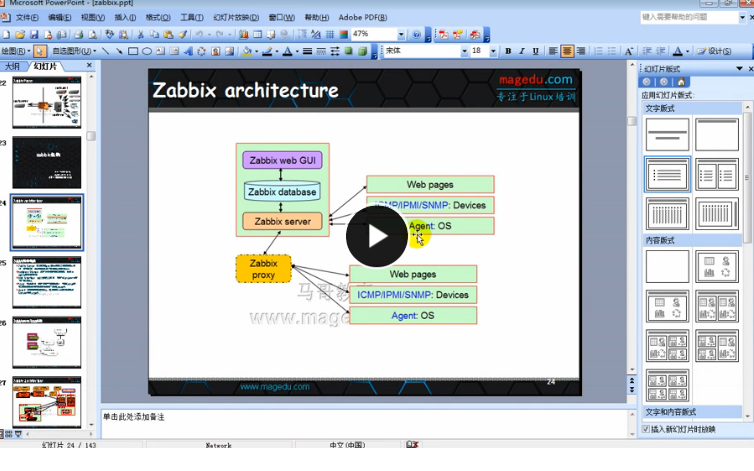Select slide 27 thumbnail
The image size is (754, 471).
point(47,402)
